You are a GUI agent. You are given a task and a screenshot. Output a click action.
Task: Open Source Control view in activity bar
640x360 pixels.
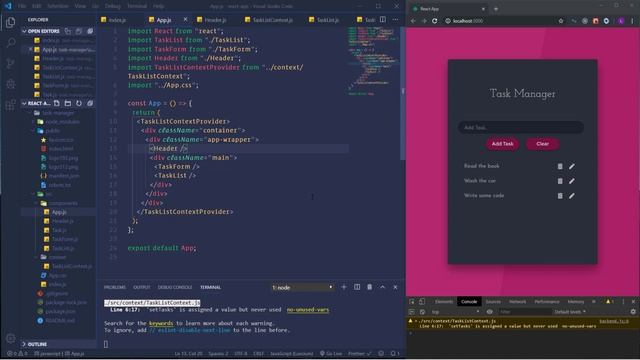(x=11, y=63)
